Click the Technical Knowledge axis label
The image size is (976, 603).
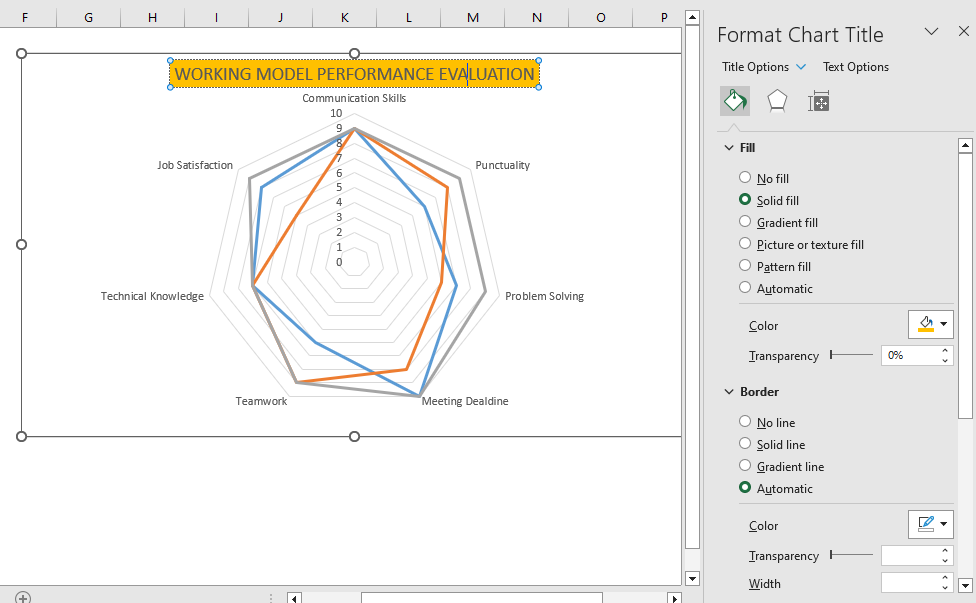(152, 296)
